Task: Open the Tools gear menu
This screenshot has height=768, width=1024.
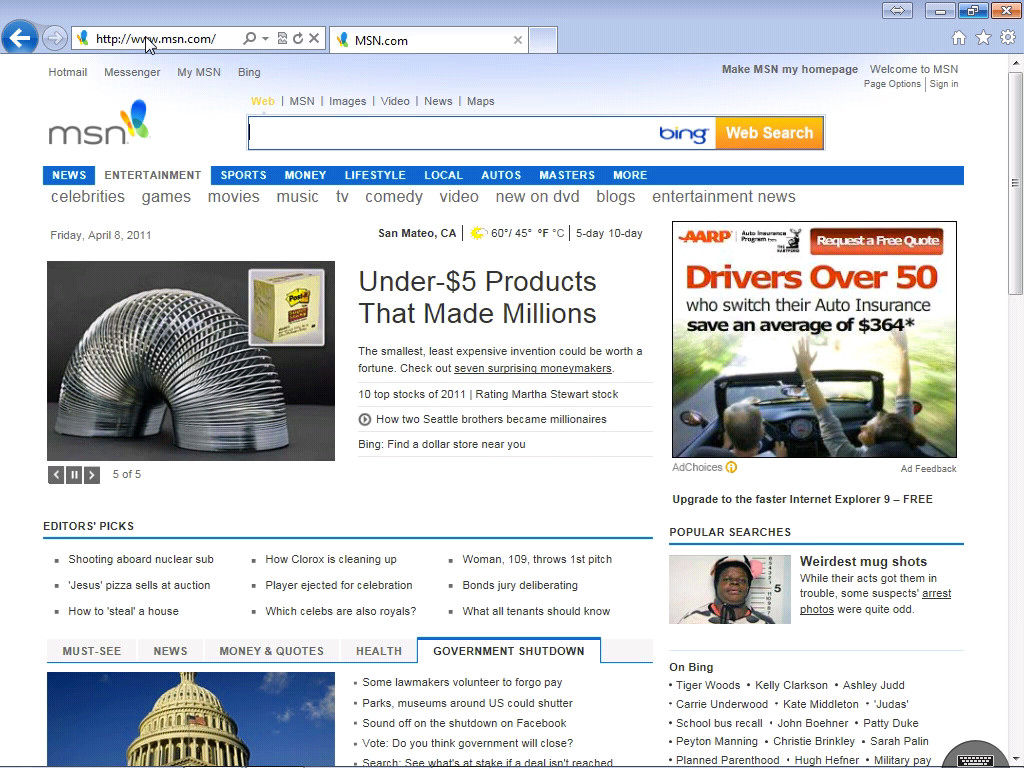Action: (1008, 38)
